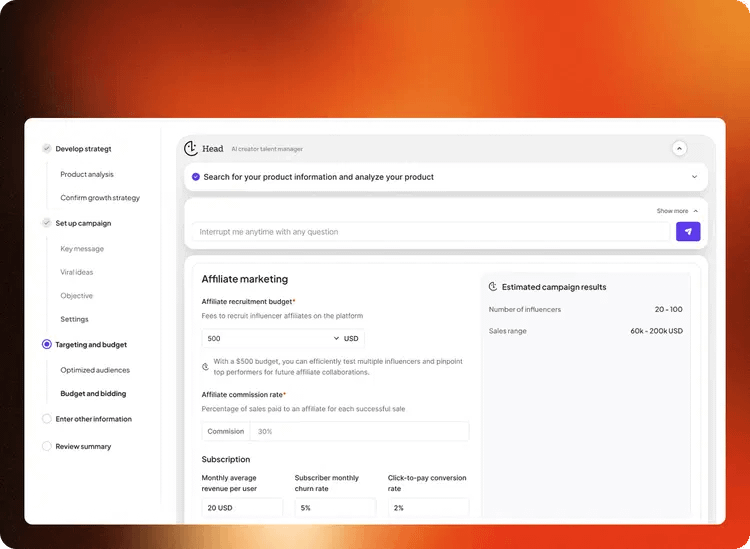This screenshot has width=750, height=549.
Task: Open Confirm growth strategy step
Action: coord(100,198)
